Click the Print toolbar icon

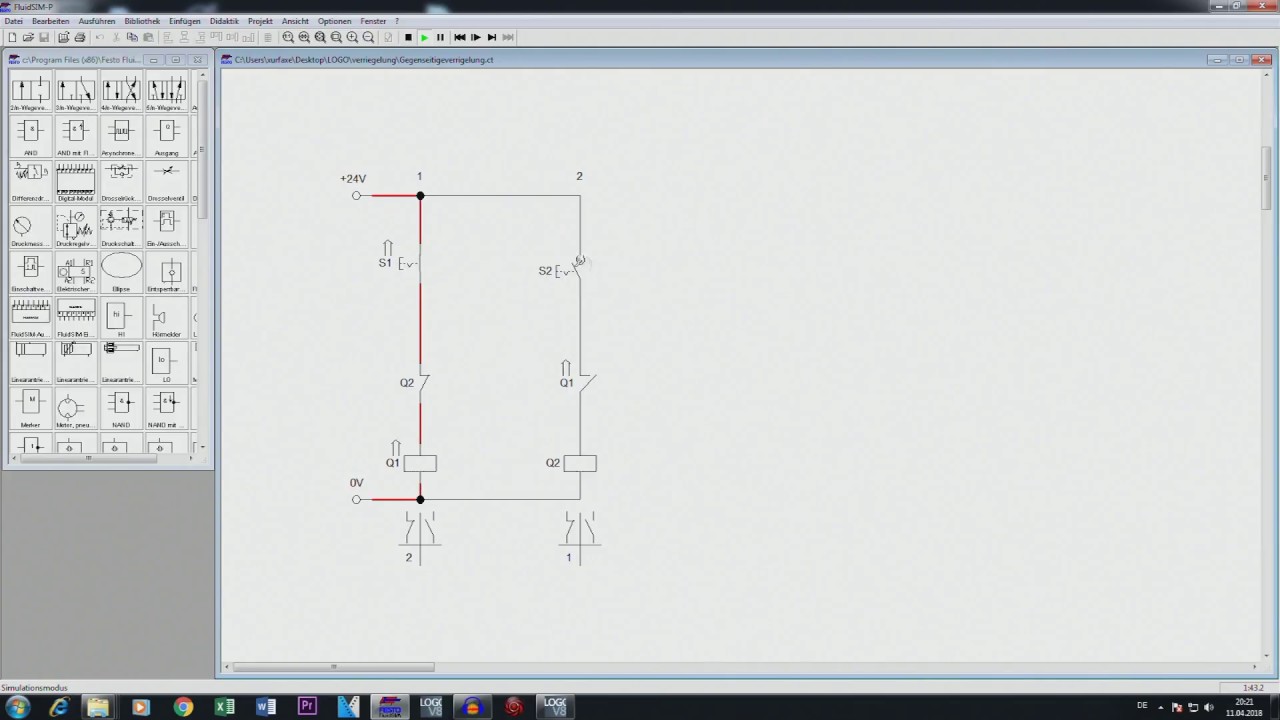(80, 37)
